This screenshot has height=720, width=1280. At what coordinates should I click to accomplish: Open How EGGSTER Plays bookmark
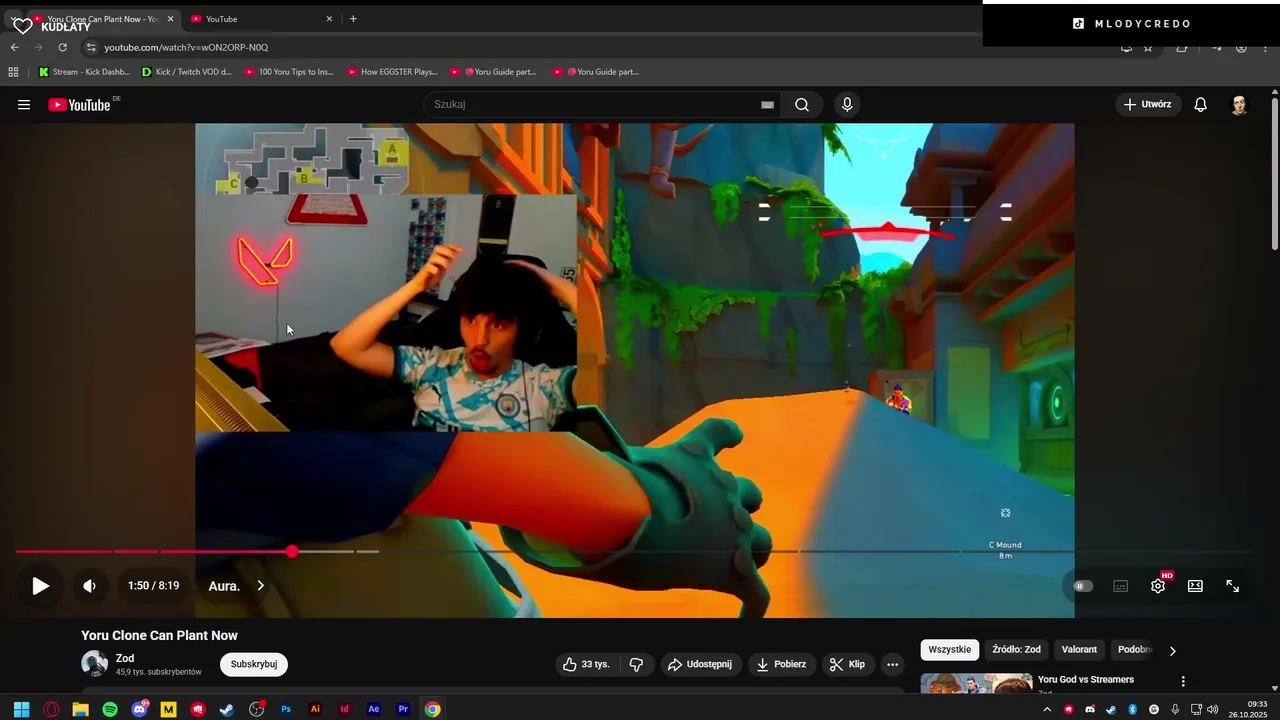click(x=392, y=72)
